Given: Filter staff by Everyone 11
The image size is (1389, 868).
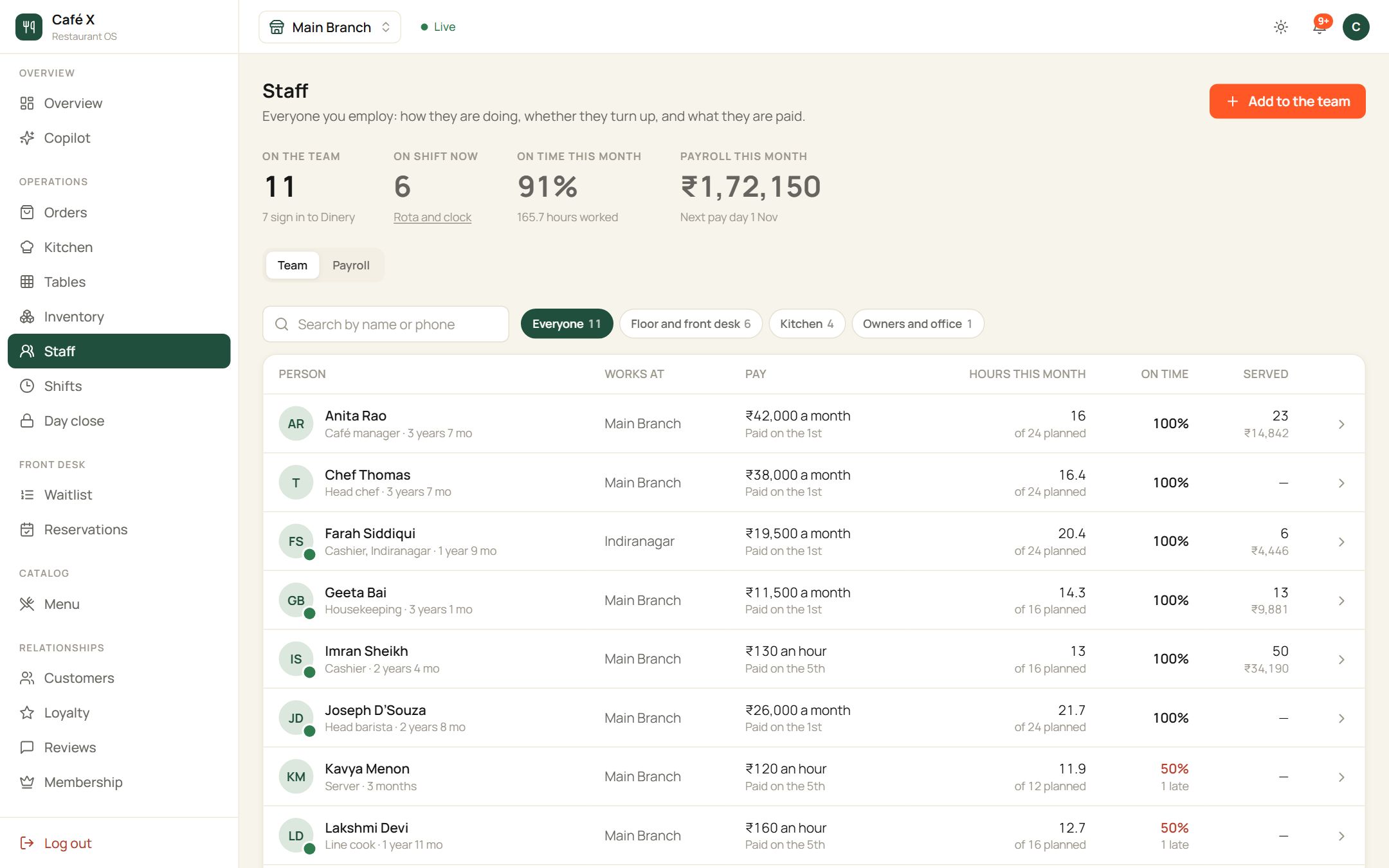Looking at the screenshot, I should coord(567,324).
